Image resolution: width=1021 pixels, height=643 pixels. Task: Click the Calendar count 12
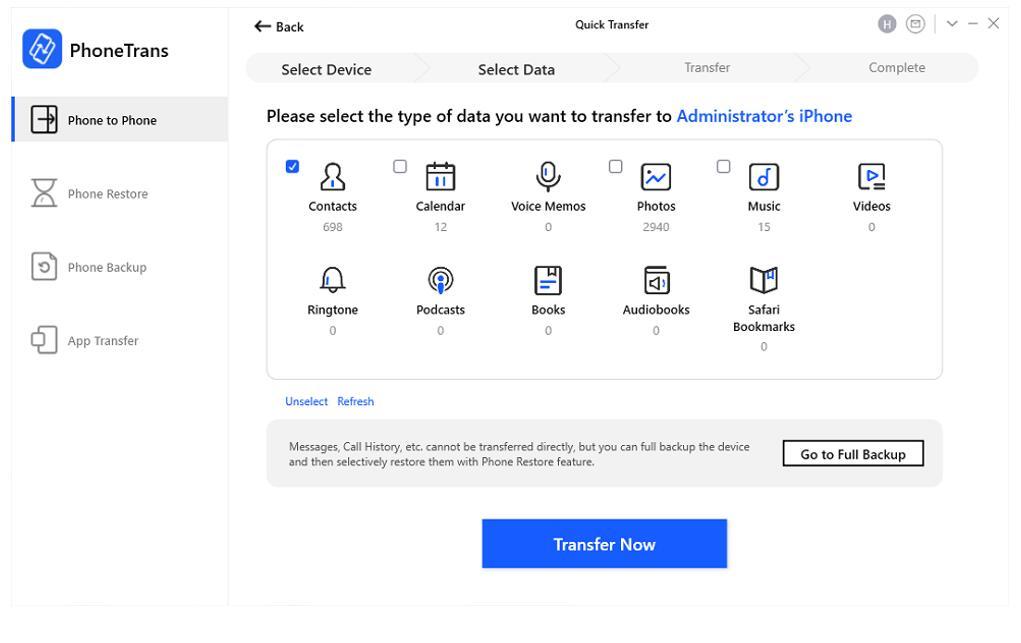(x=441, y=227)
